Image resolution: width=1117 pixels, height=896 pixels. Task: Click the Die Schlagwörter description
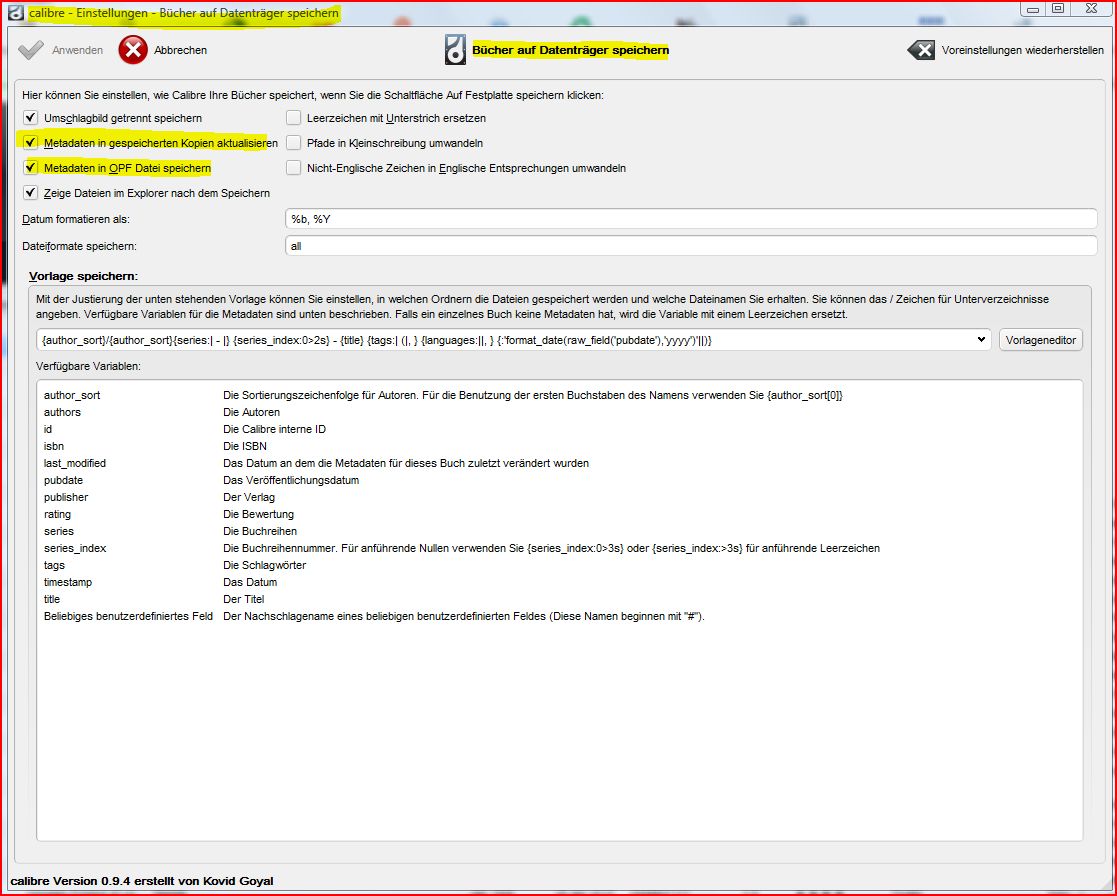[264, 566]
